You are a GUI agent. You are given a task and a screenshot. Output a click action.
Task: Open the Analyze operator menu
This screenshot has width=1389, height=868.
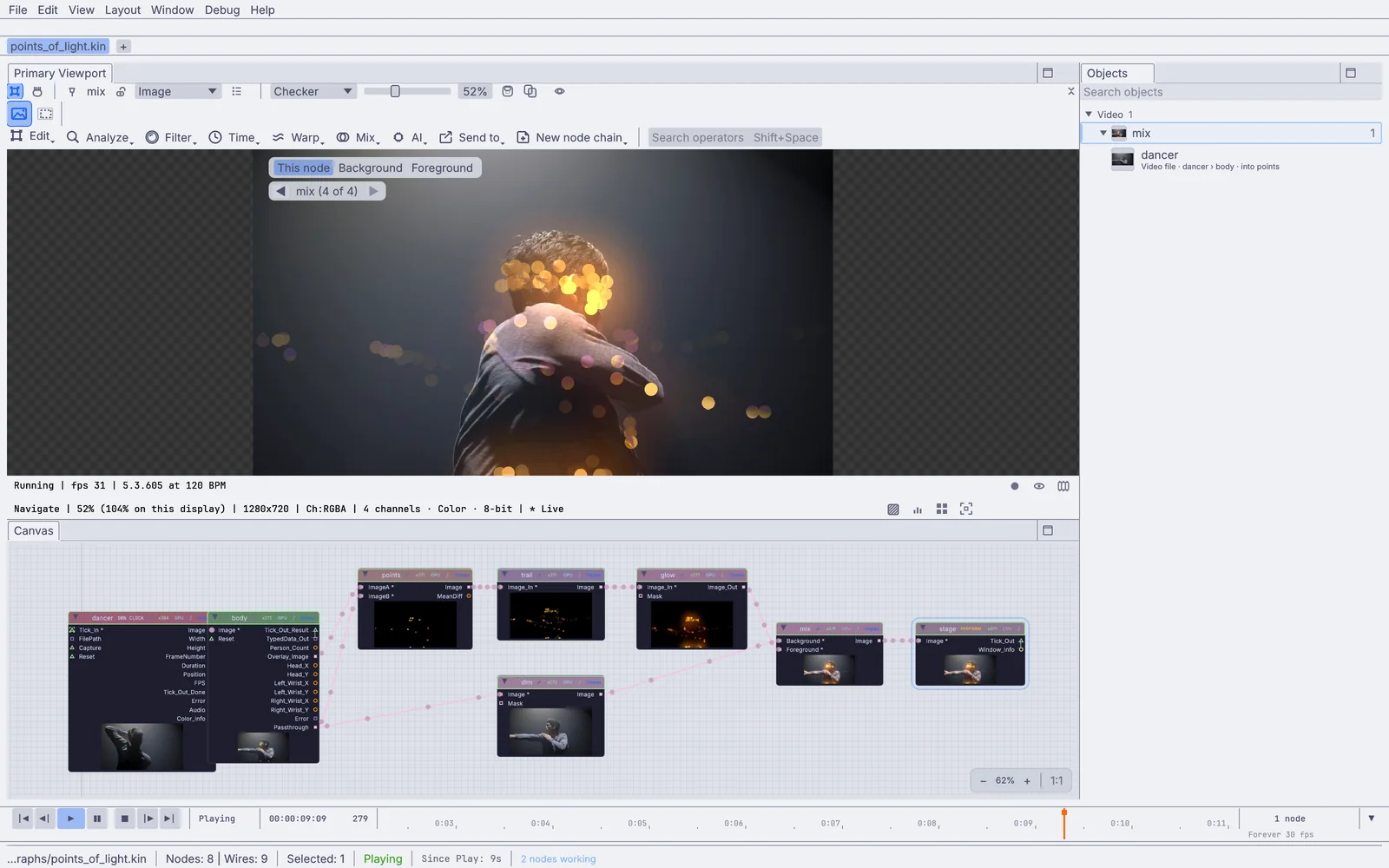click(100, 137)
